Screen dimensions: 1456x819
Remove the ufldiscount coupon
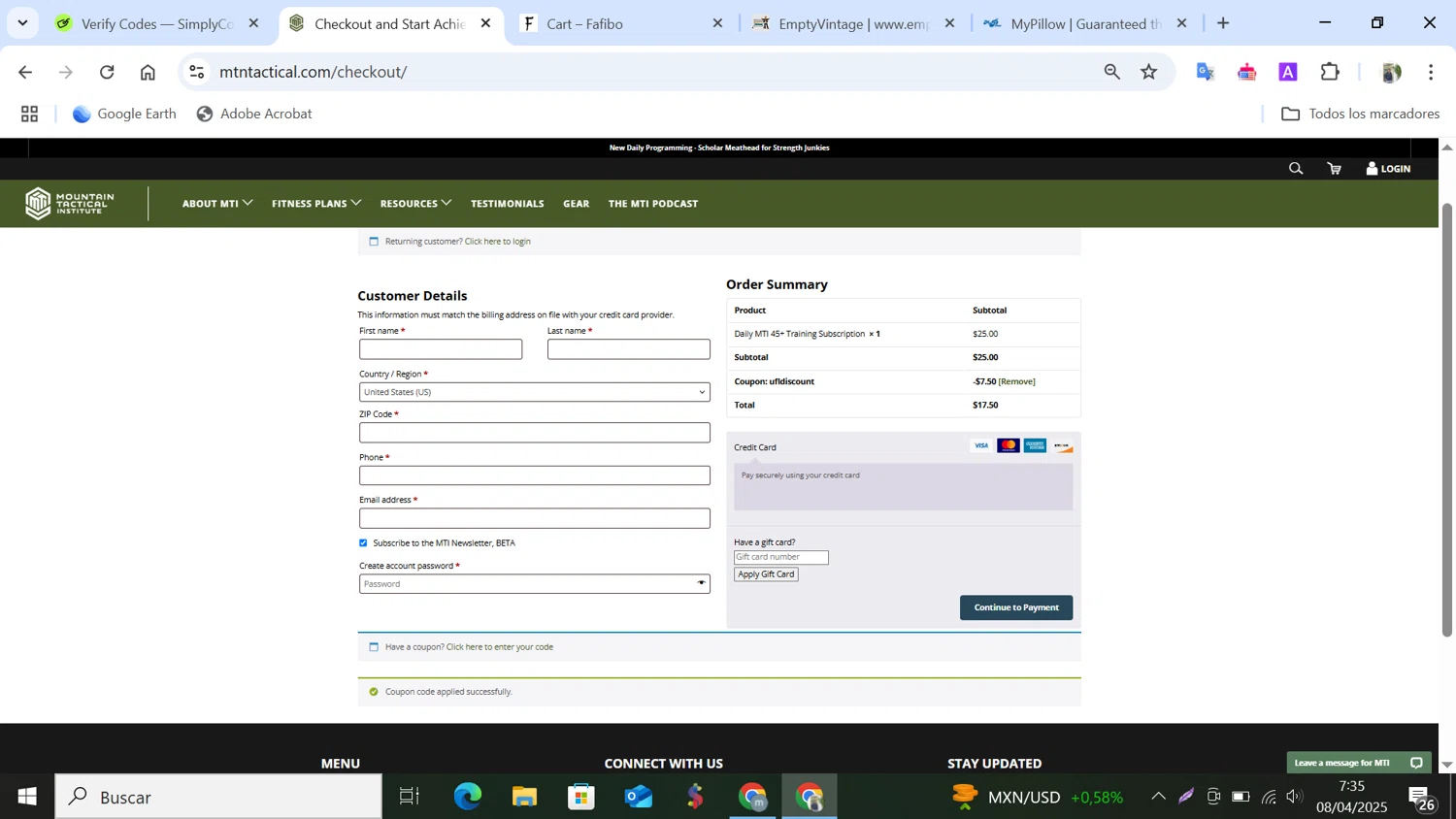[x=1017, y=381]
